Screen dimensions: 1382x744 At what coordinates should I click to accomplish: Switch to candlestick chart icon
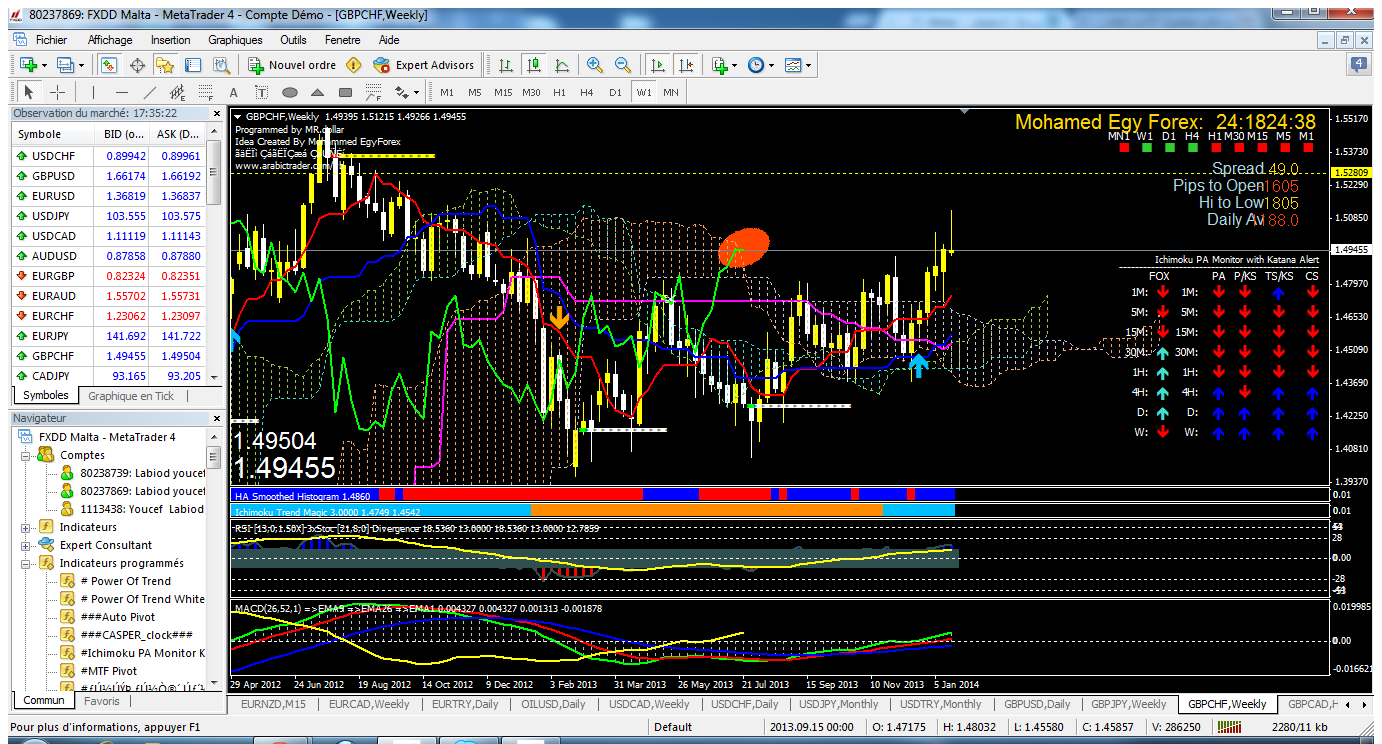click(x=534, y=65)
